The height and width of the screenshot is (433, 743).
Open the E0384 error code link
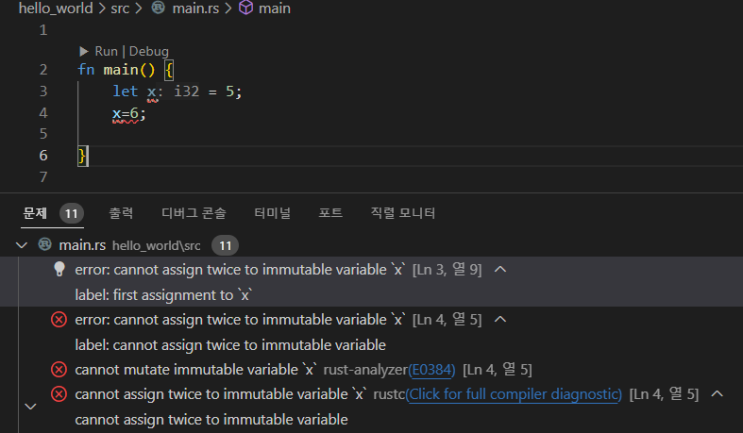[x=432, y=370]
